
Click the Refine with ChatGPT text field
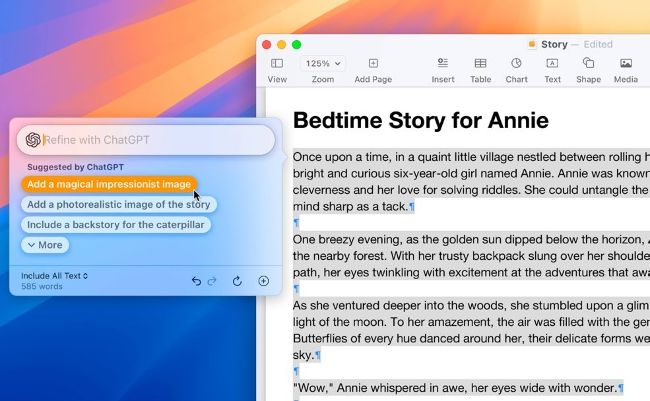pos(150,140)
